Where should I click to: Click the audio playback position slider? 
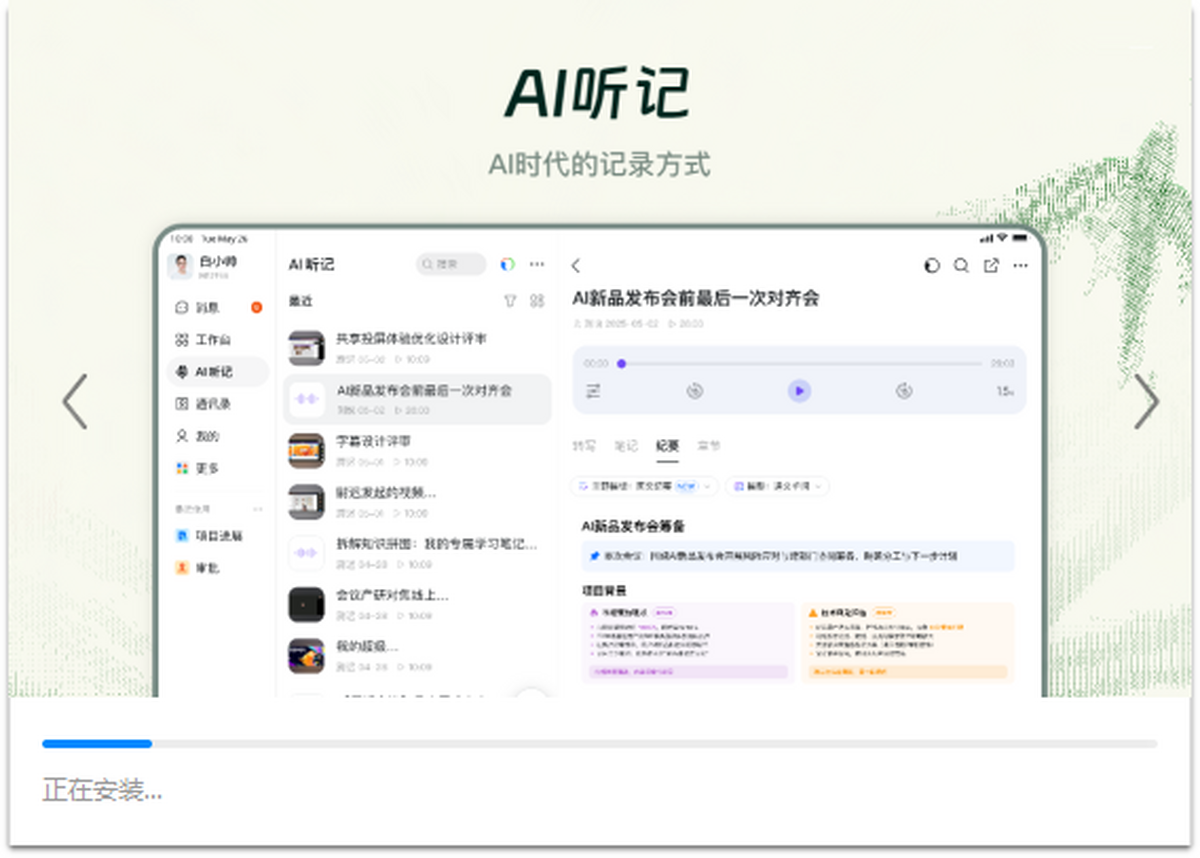click(x=800, y=364)
